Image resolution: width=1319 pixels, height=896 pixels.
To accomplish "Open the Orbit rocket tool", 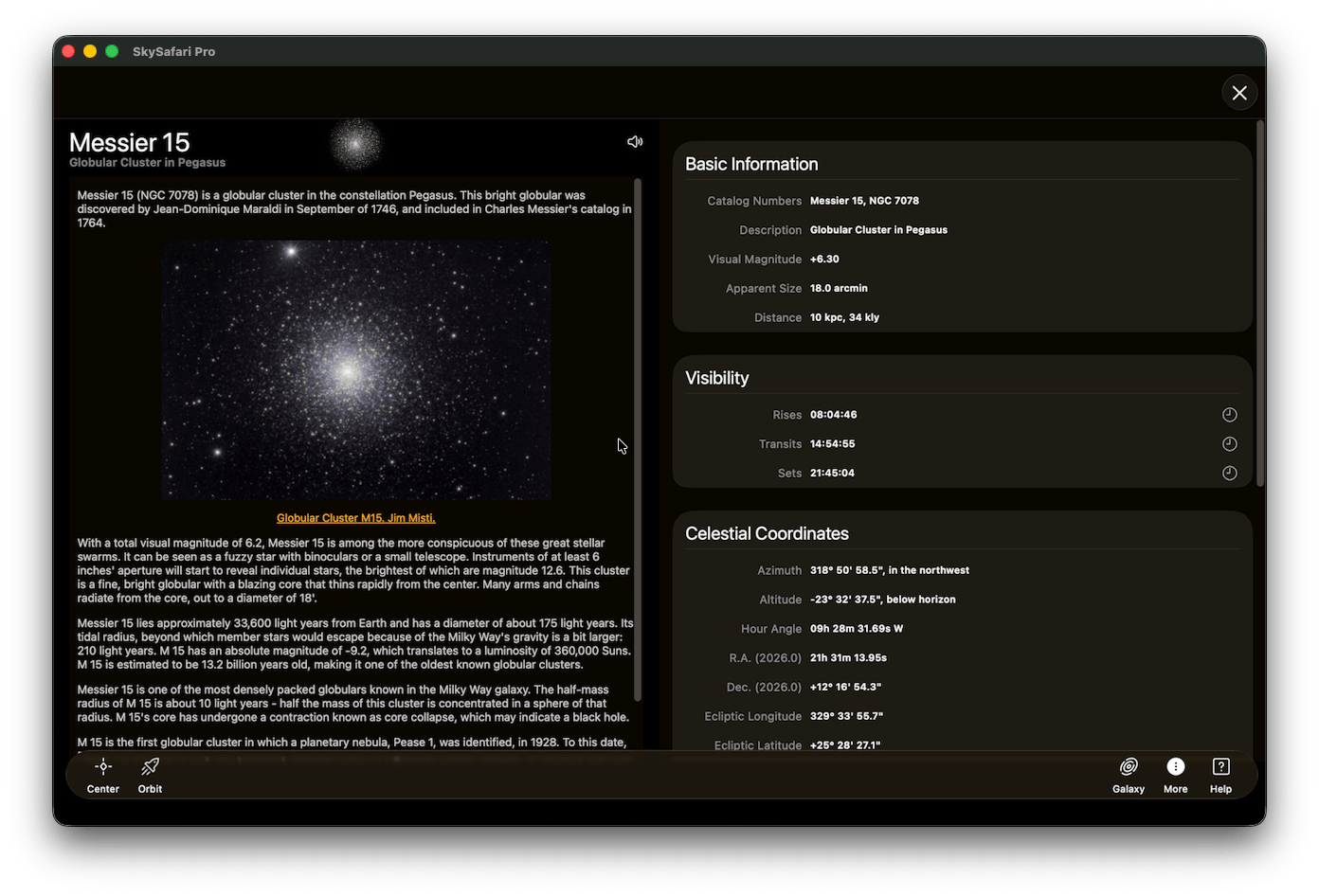I will 150,766.
